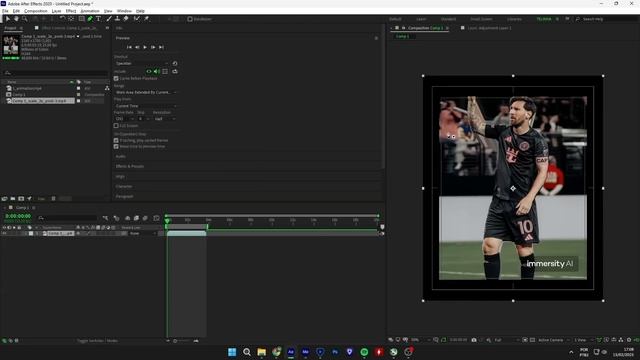Open the Graph Editor in timeline
Viewport: 640px width, 360px height.
(x=156, y=218)
